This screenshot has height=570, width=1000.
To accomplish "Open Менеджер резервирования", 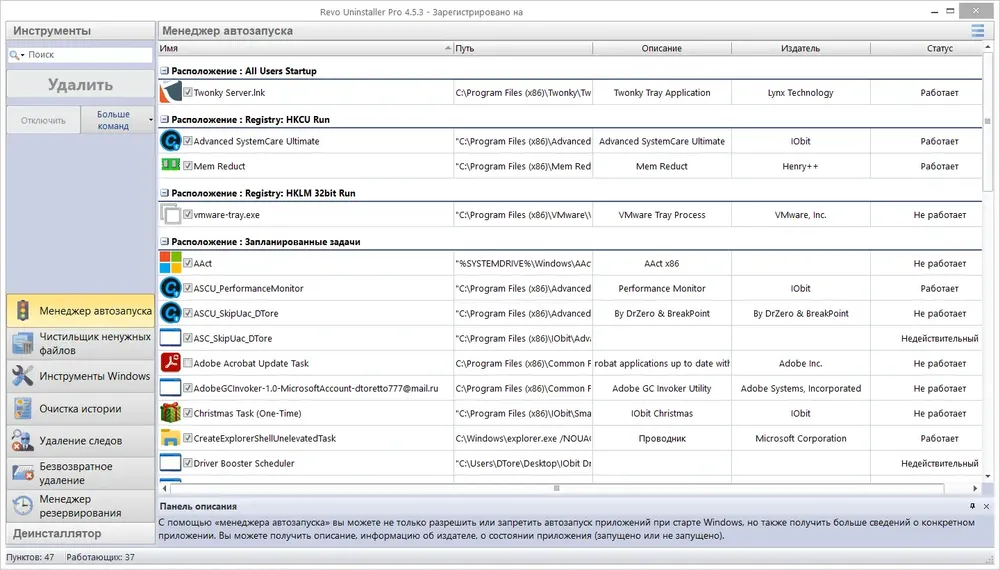I will pos(80,506).
